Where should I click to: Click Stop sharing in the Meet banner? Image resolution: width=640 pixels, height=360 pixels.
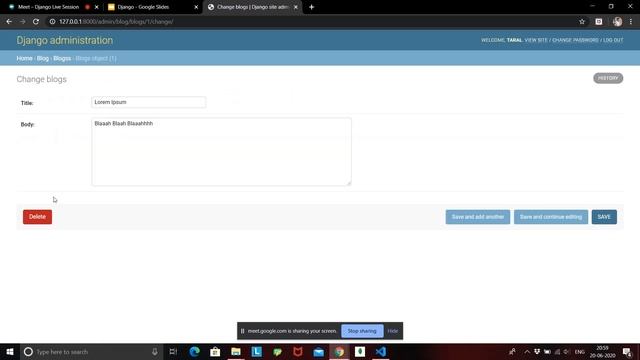(362, 331)
